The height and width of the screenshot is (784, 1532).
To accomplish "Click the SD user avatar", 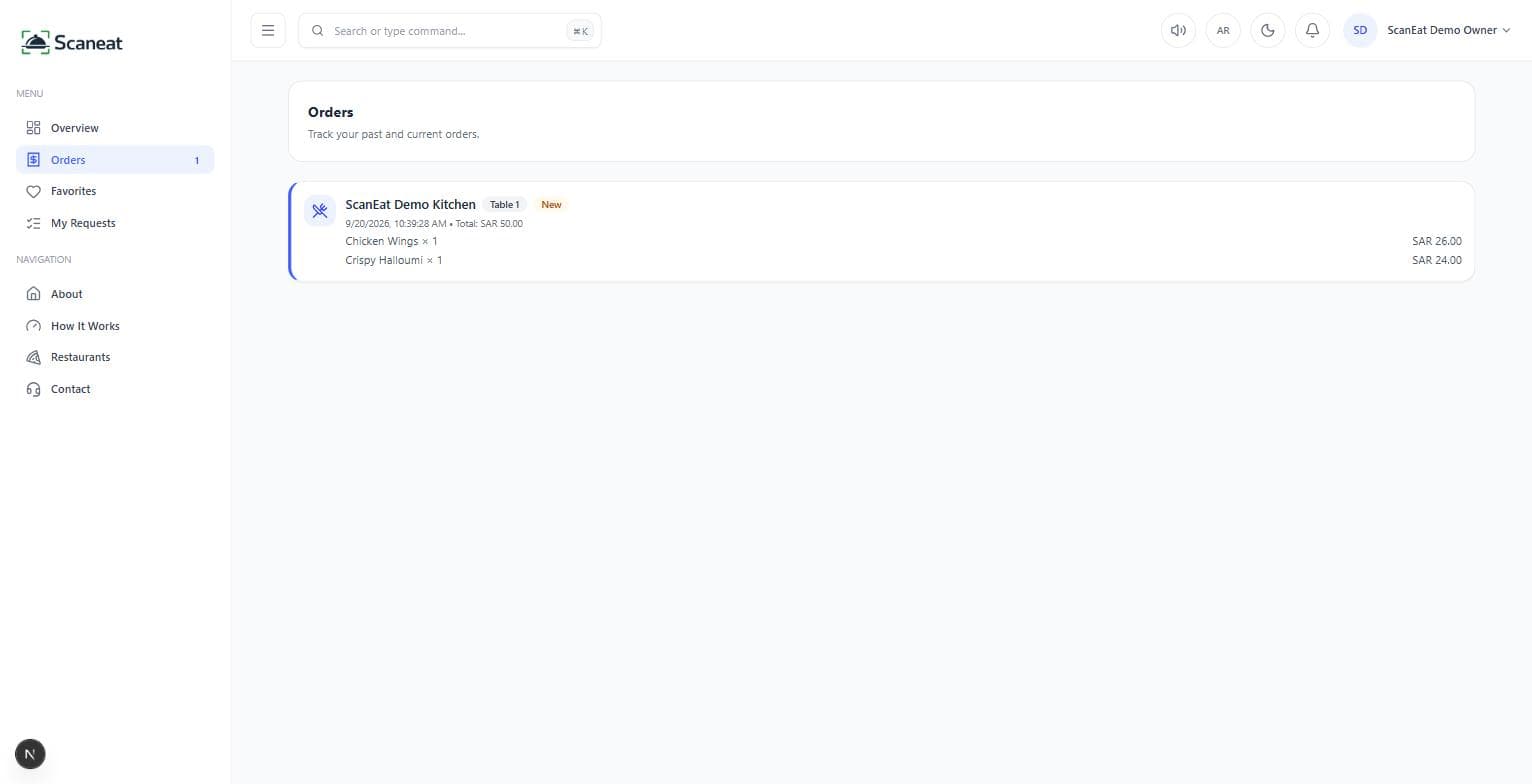I will 1360,30.
